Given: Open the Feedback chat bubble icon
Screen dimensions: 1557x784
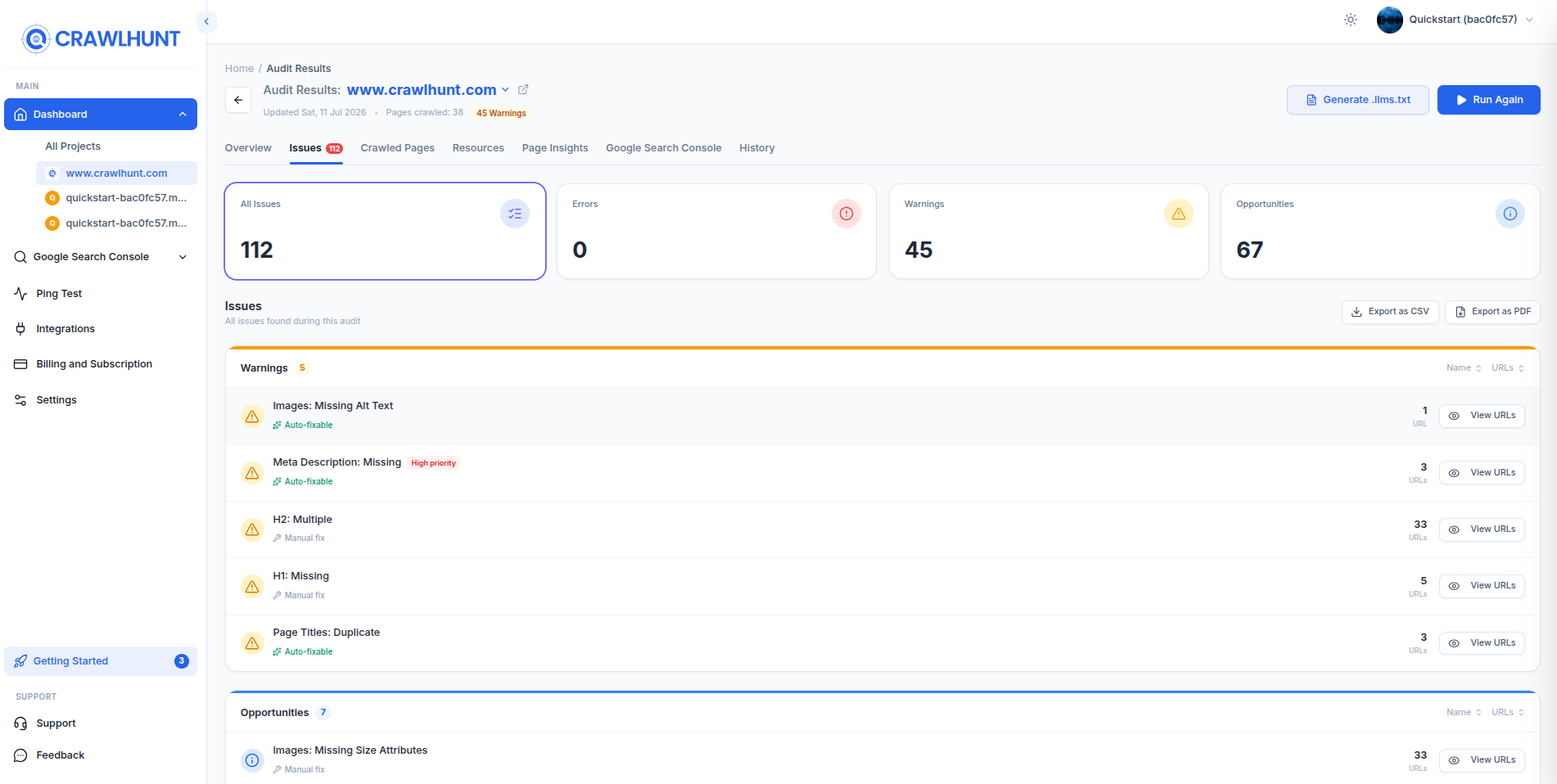Looking at the screenshot, I should click(x=20, y=755).
